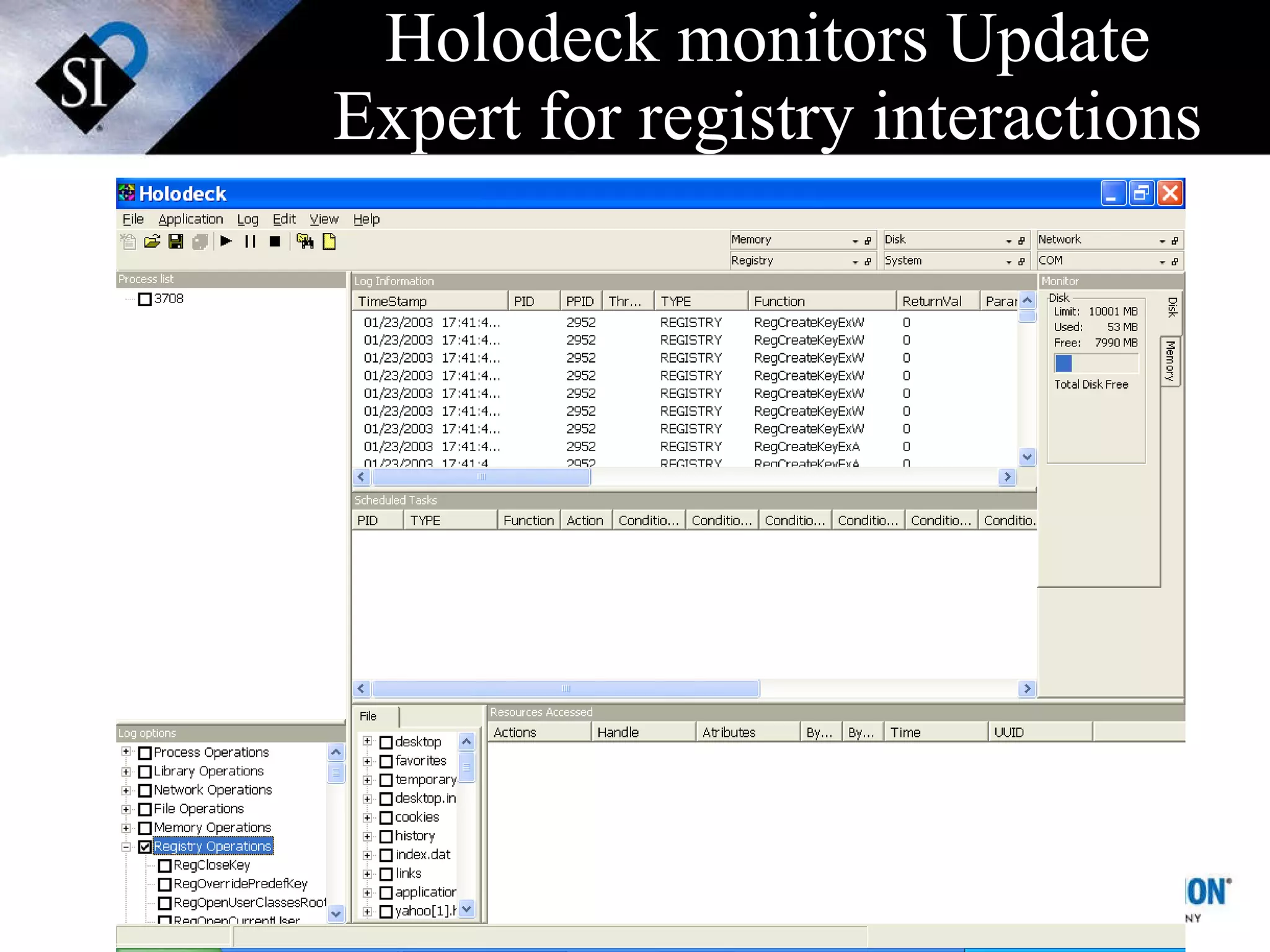The image size is (1270, 952).
Task: Enable Memory Operations checkbox
Action: pos(145,828)
